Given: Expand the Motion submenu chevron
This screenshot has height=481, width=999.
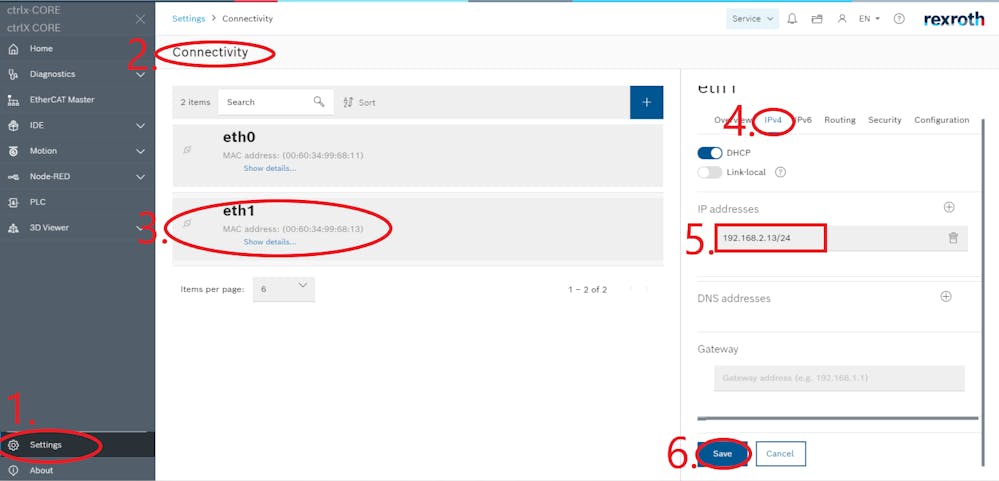Looking at the screenshot, I should point(141,151).
